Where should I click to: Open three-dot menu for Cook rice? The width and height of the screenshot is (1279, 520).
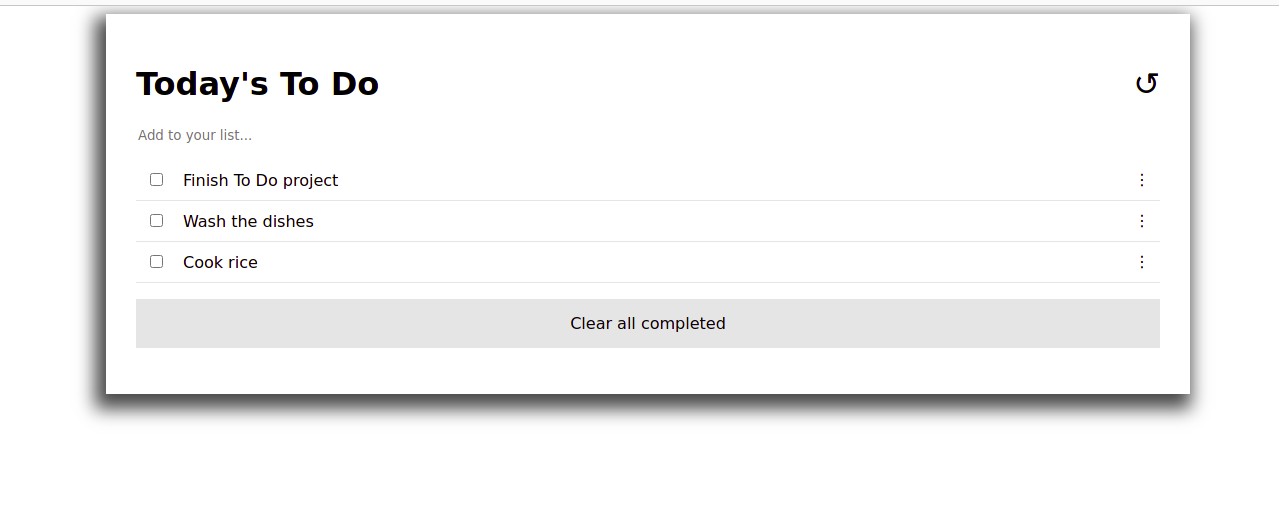click(1142, 262)
